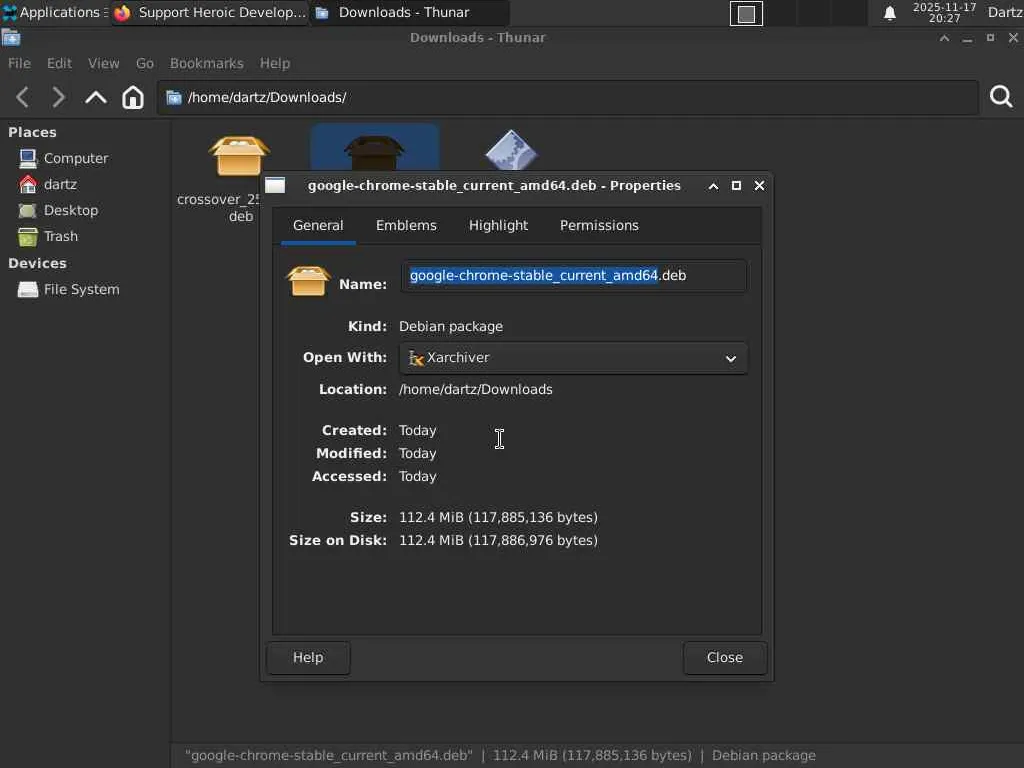Viewport: 1024px width, 768px height.
Task: Select the blue diamond file icon
Action: [x=511, y=150]
